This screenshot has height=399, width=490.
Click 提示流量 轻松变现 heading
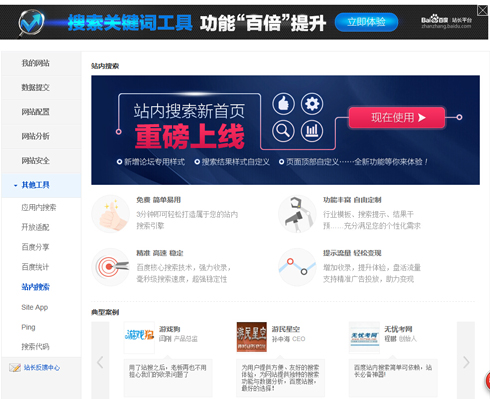pyautogui.click(x=352, y=253)
